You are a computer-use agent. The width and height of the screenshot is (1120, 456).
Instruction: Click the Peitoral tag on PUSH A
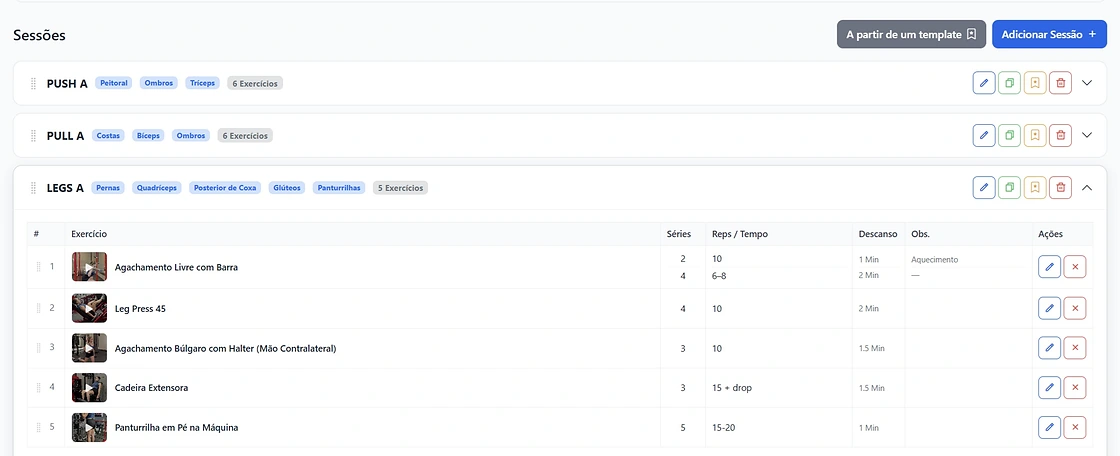(114, 84)
